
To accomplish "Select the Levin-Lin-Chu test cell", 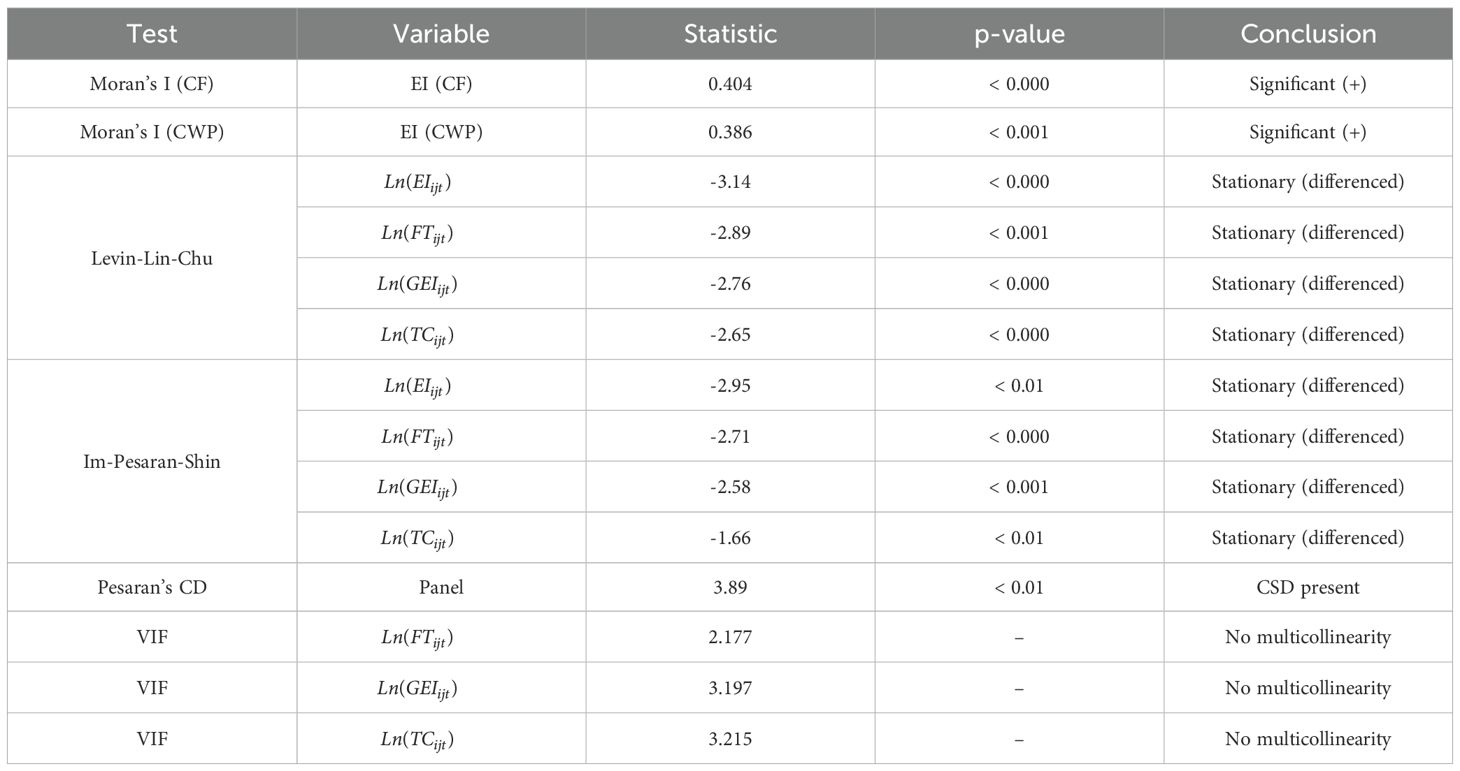I will pos(152,258).
